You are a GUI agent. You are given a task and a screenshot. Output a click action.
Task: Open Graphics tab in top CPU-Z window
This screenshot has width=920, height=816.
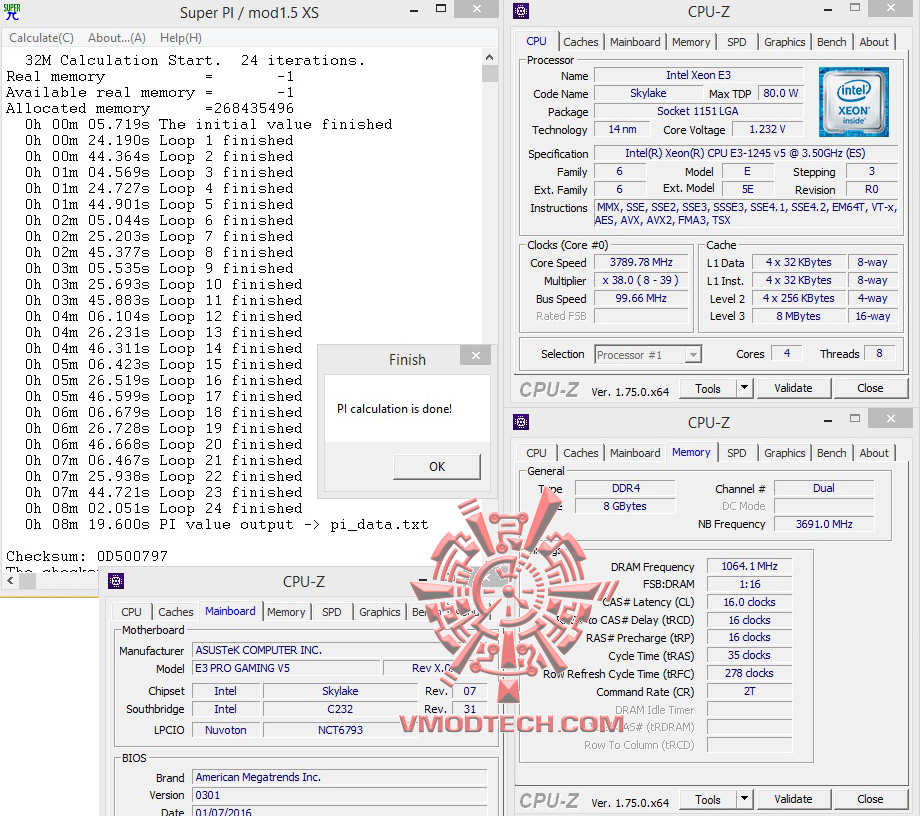[x=784, y=42]
